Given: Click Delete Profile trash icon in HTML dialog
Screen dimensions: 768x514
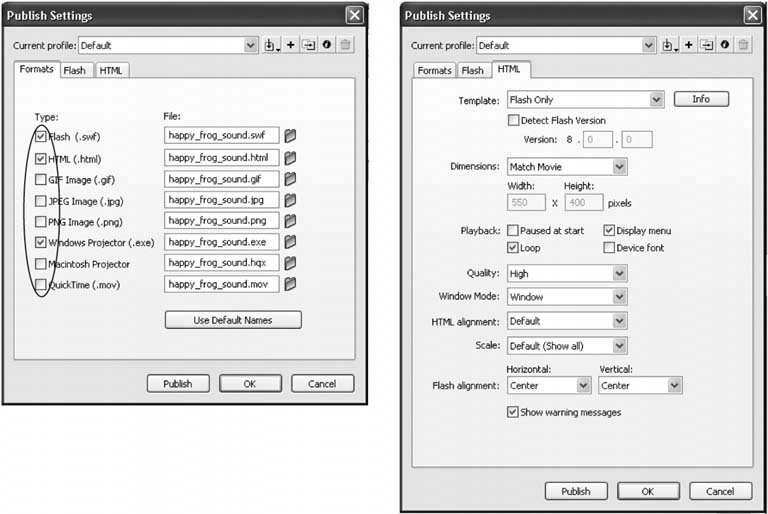Looking at the screenshot, I should coord(743,45).
